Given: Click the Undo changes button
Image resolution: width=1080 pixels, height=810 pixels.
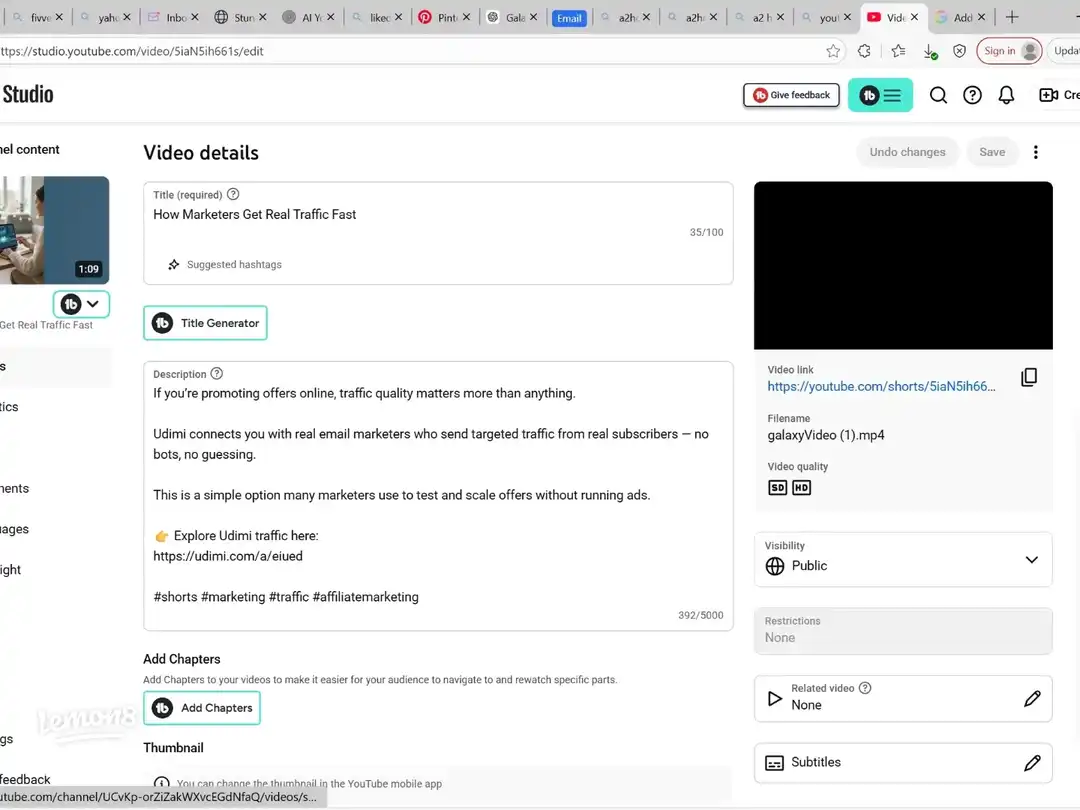Looking at the screenshot, I should coord(907,152).
